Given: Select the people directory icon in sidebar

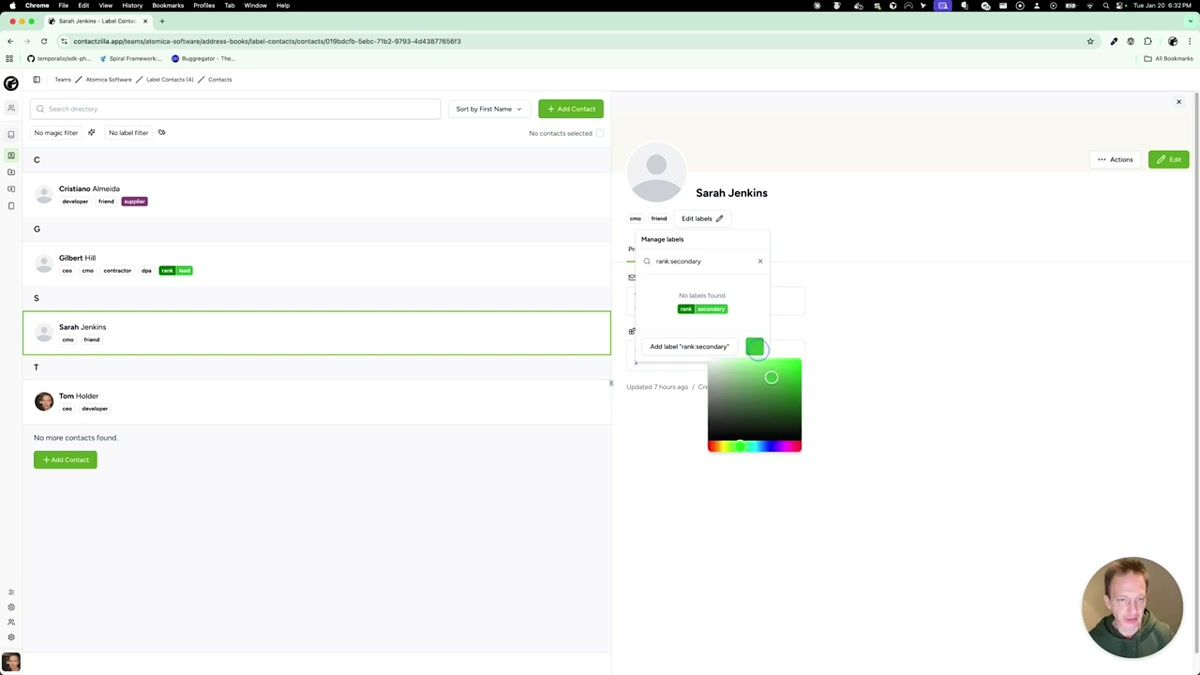Looking at the screenshot, I should (x=11, y=107).
